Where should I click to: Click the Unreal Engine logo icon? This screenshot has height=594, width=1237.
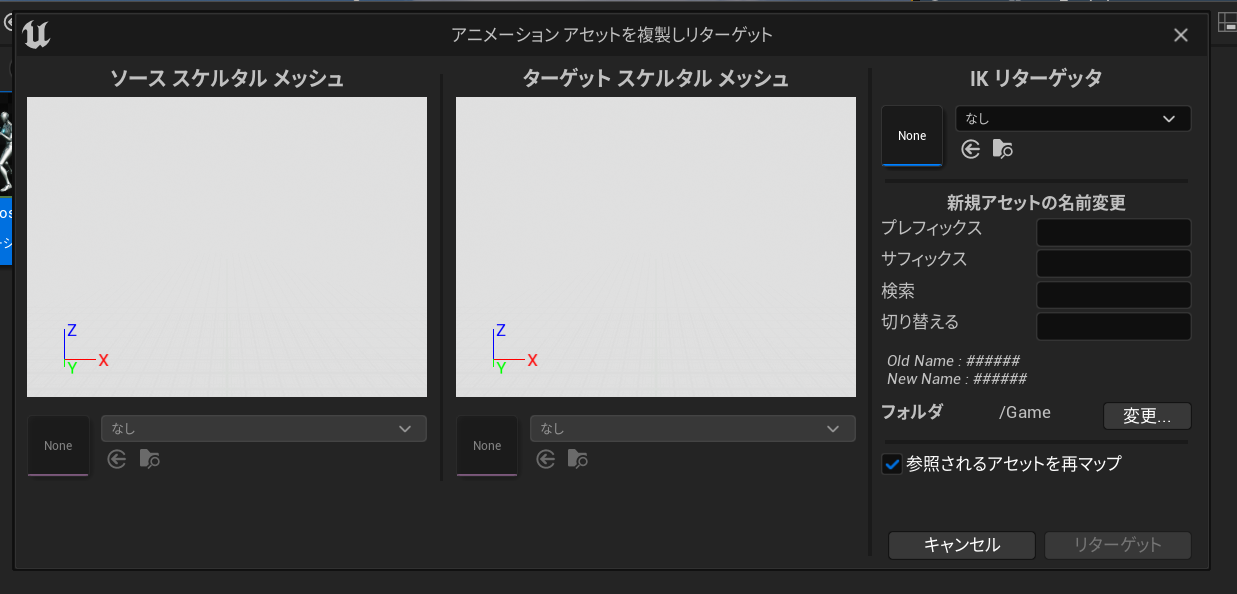pos(37,35)
